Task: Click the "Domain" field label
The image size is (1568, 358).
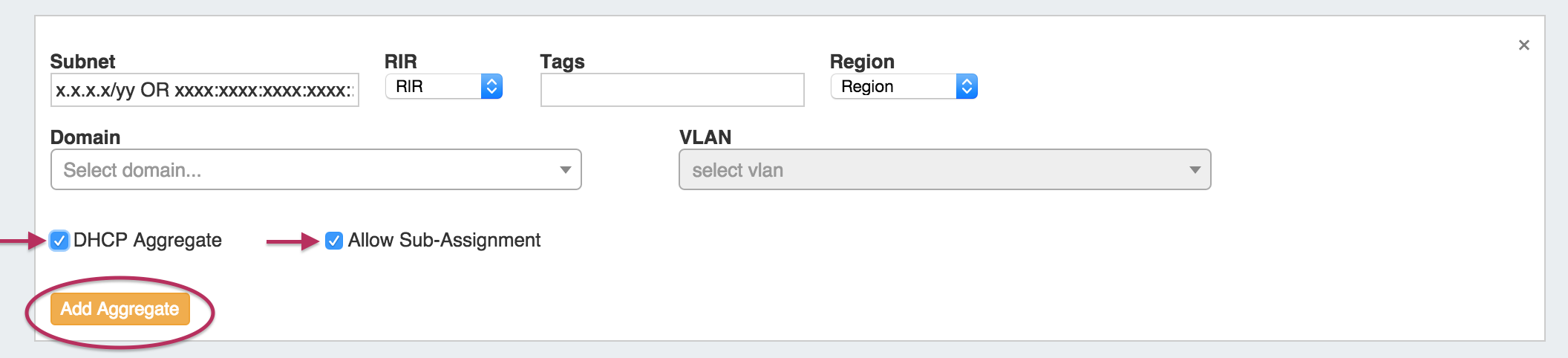Action: coord(85,137)
